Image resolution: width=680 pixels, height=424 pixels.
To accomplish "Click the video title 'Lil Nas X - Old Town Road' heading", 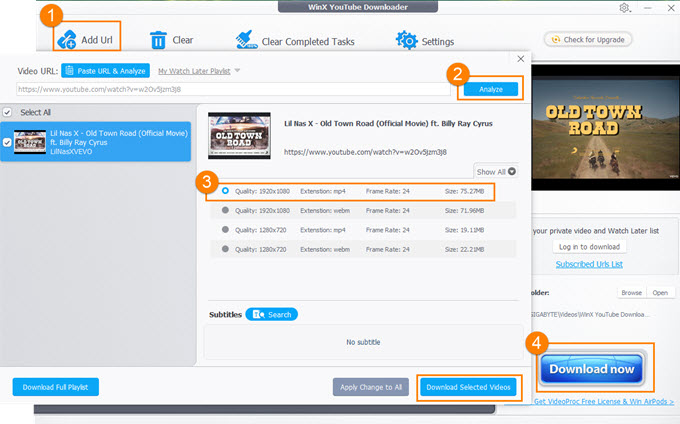I will [388, 124].
